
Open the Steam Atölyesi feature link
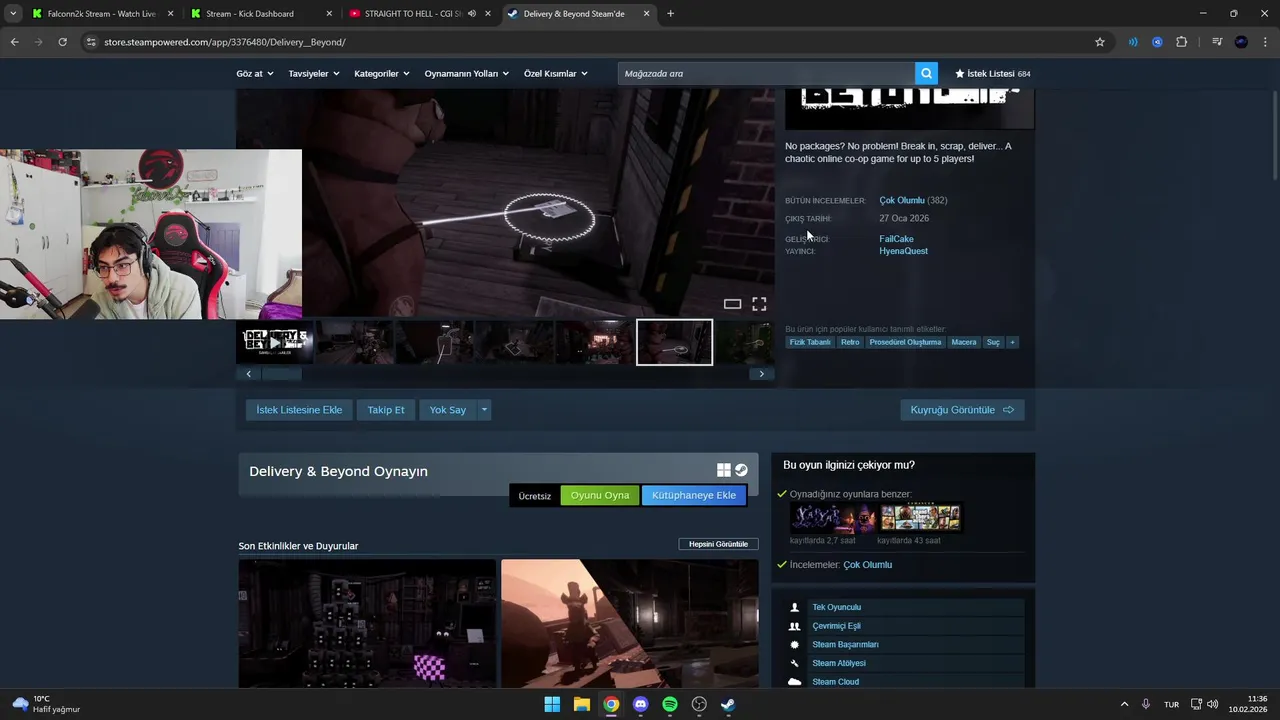[839, 663]
